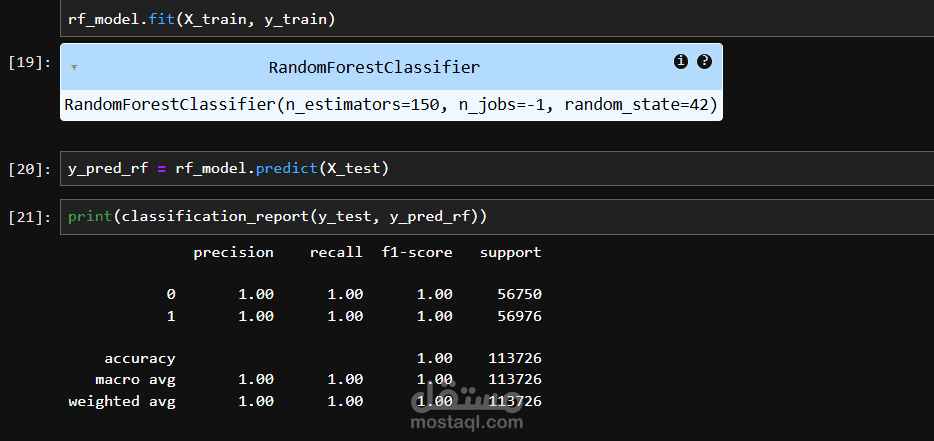The width and height of the screenshot is (934, 441).
Task: Click the support column header
Action: 510,253
